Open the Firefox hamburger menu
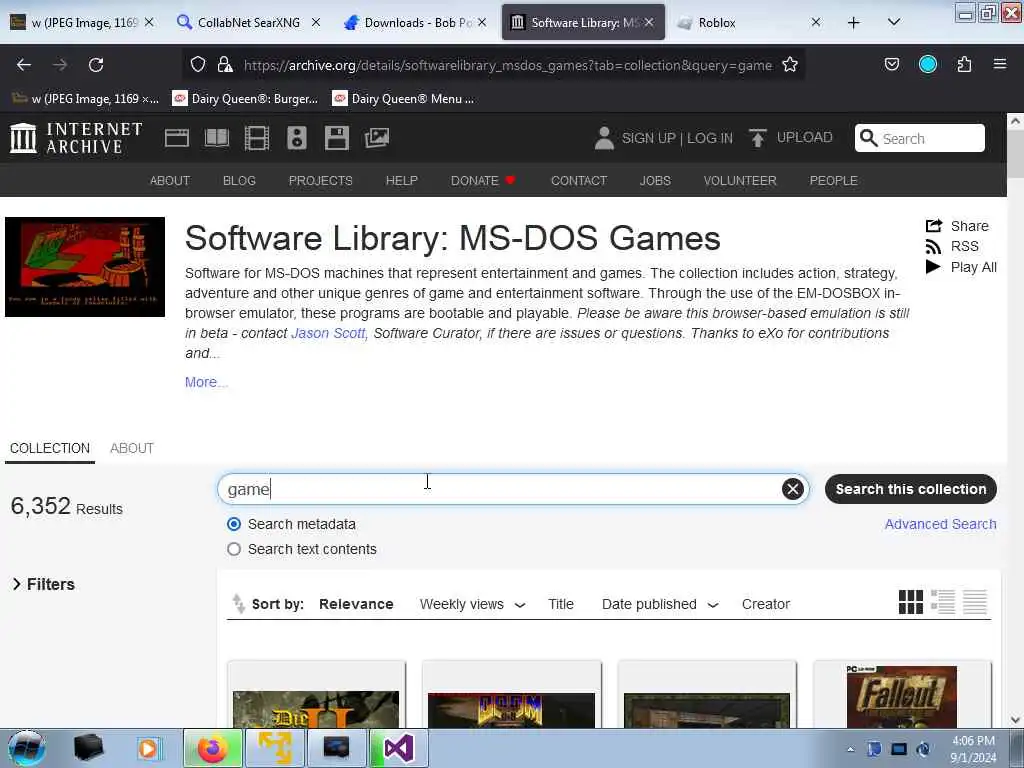1024x768 pixels. (x=999, y=64)
